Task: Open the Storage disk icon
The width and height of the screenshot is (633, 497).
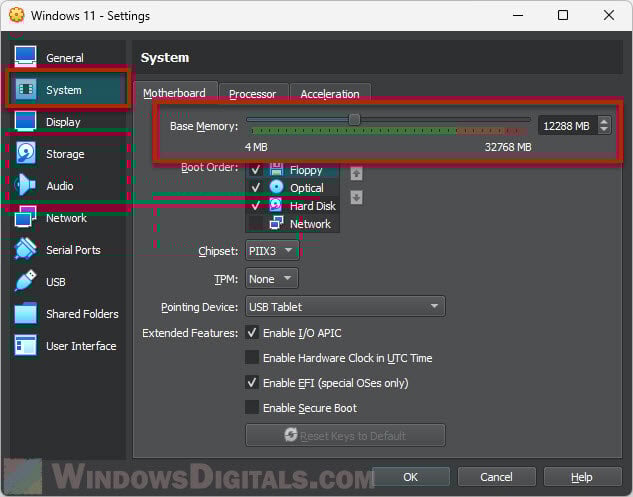Action: (x=25, y=153)
